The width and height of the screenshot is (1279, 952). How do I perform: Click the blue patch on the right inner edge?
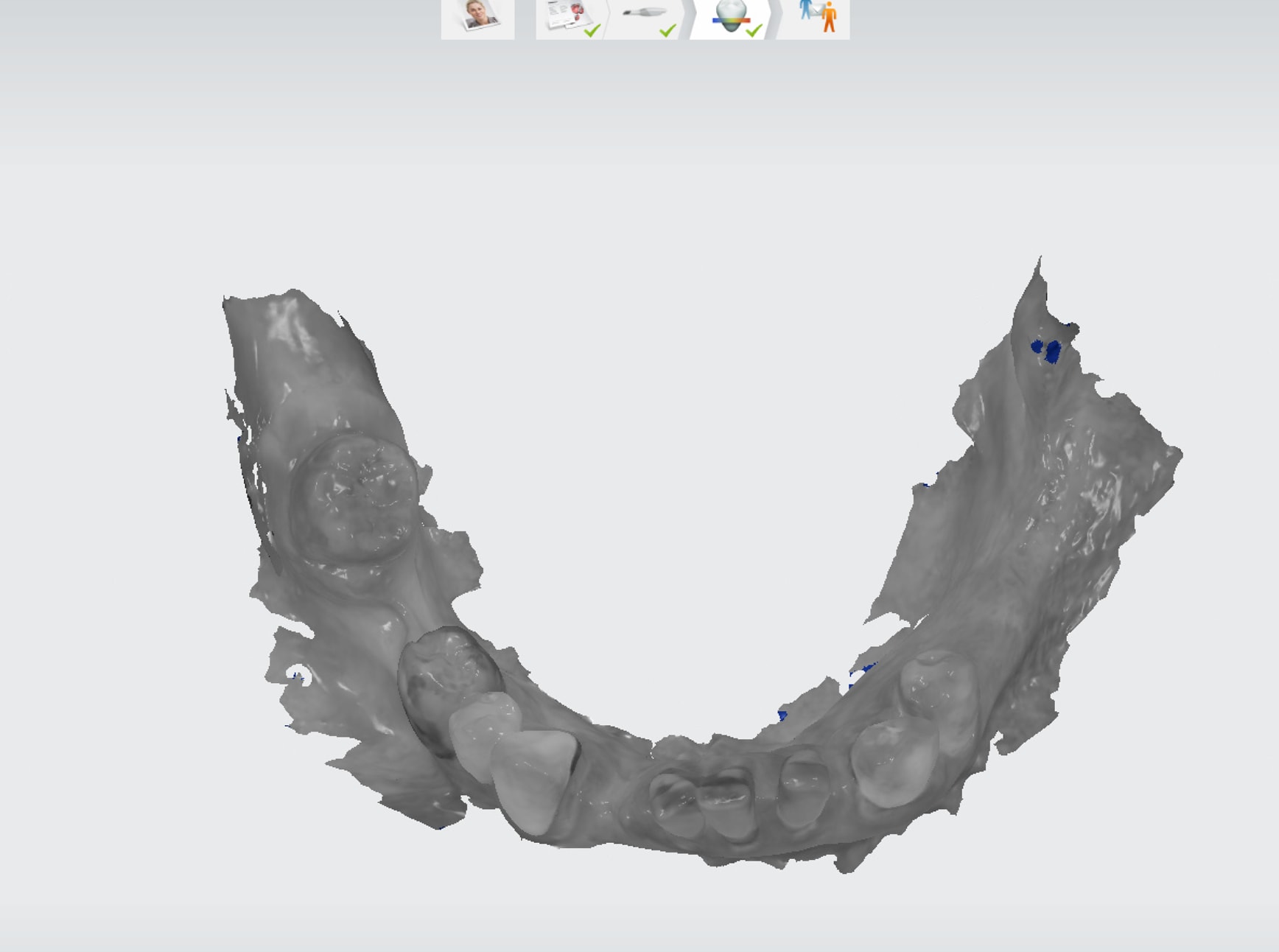pos(862,674)
